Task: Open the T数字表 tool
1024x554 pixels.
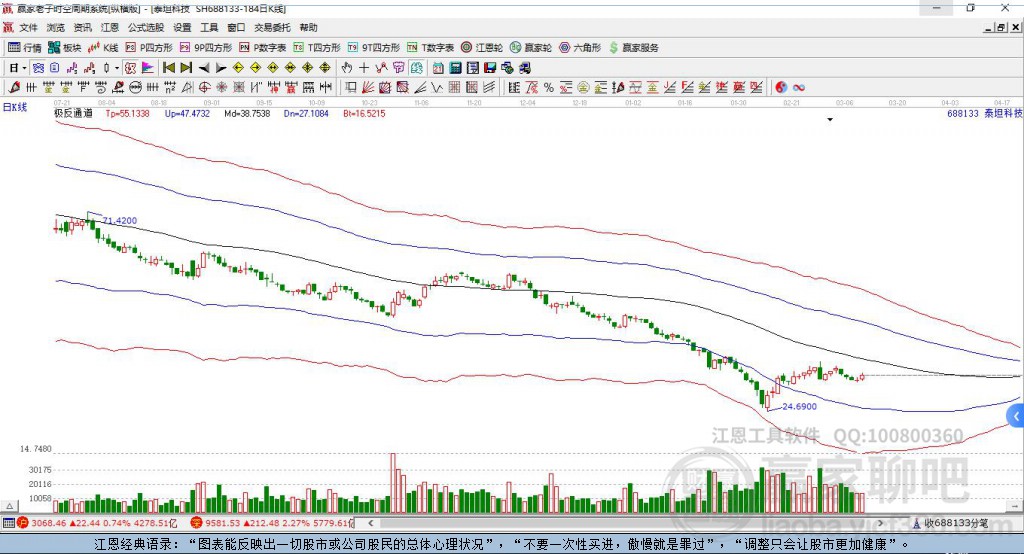Action: [x=430, y=48]
